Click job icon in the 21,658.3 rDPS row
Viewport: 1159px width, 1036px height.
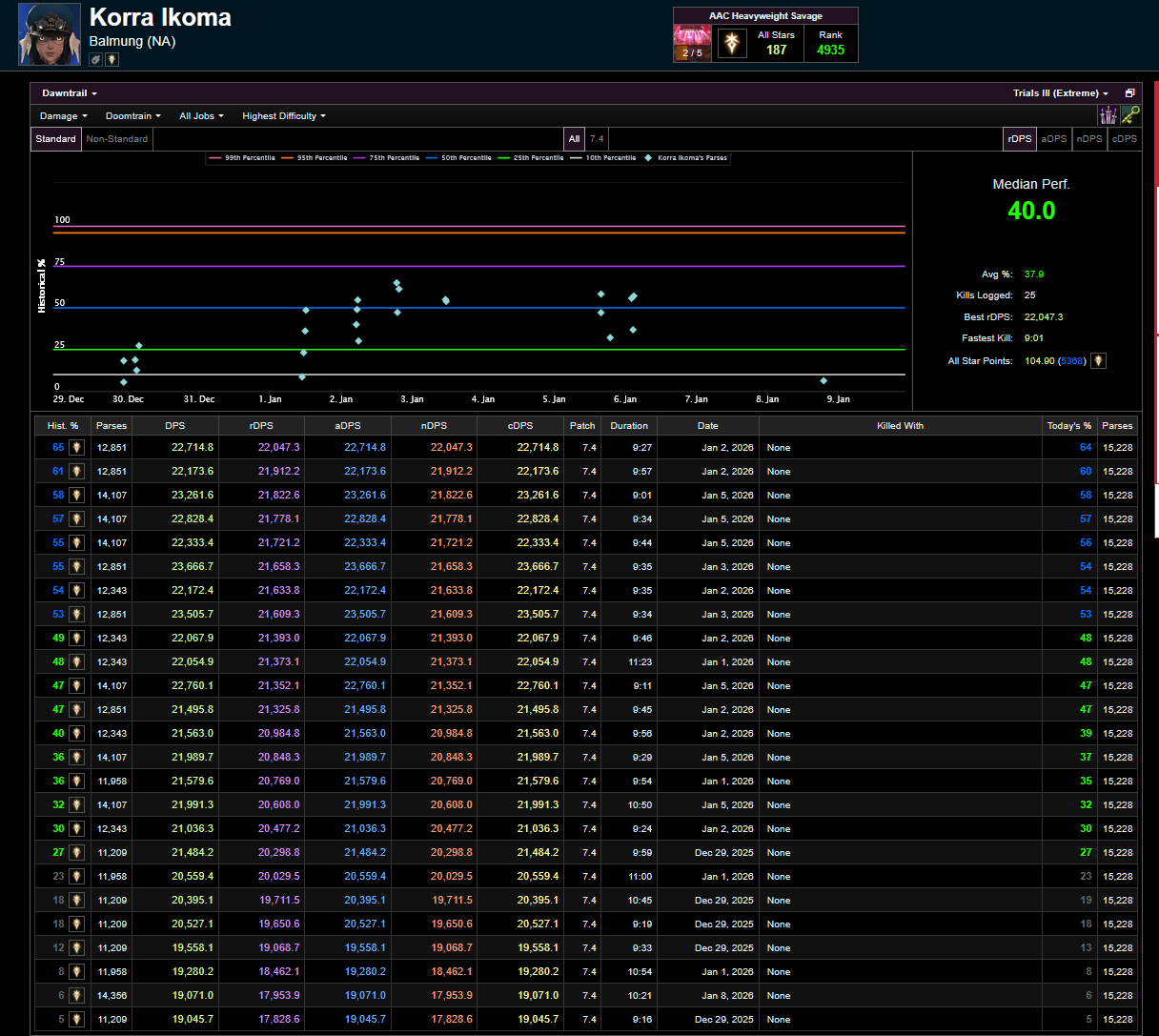point(76,566)
